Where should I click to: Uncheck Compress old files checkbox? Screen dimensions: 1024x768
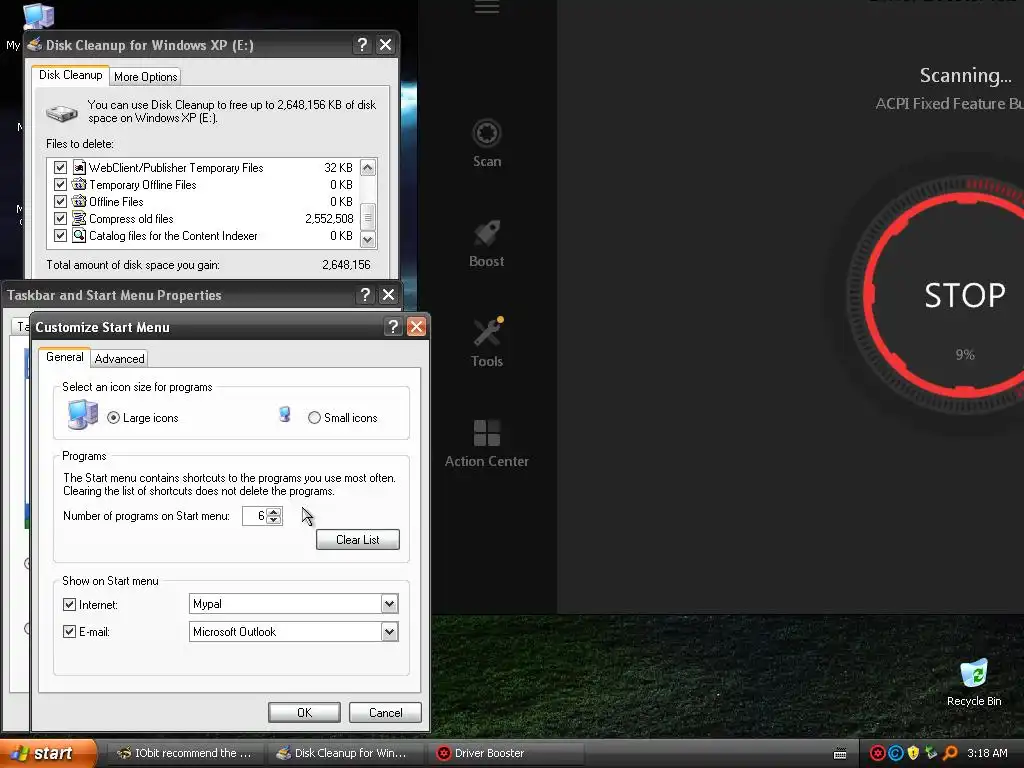60,219
